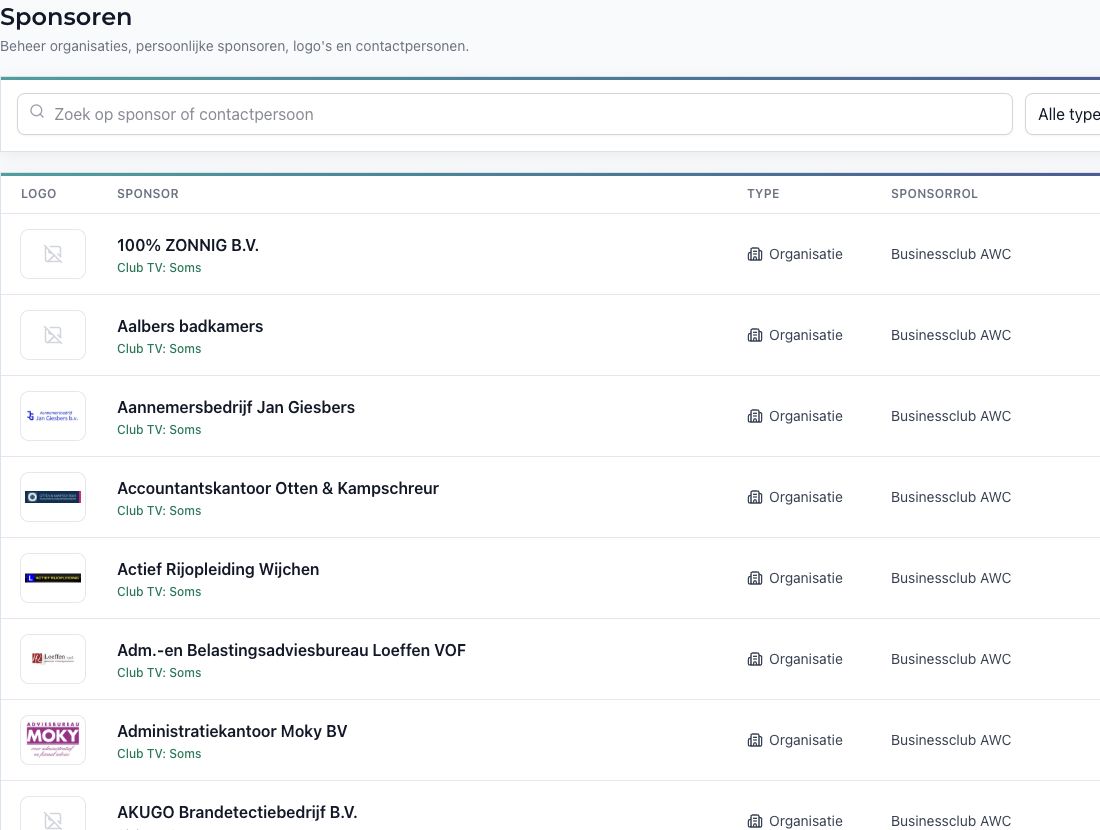Open sponsor 'Administratiekantoor Moky BV'
The width and height of the screenshot is (1100, 830).
(x=232, y=732)
